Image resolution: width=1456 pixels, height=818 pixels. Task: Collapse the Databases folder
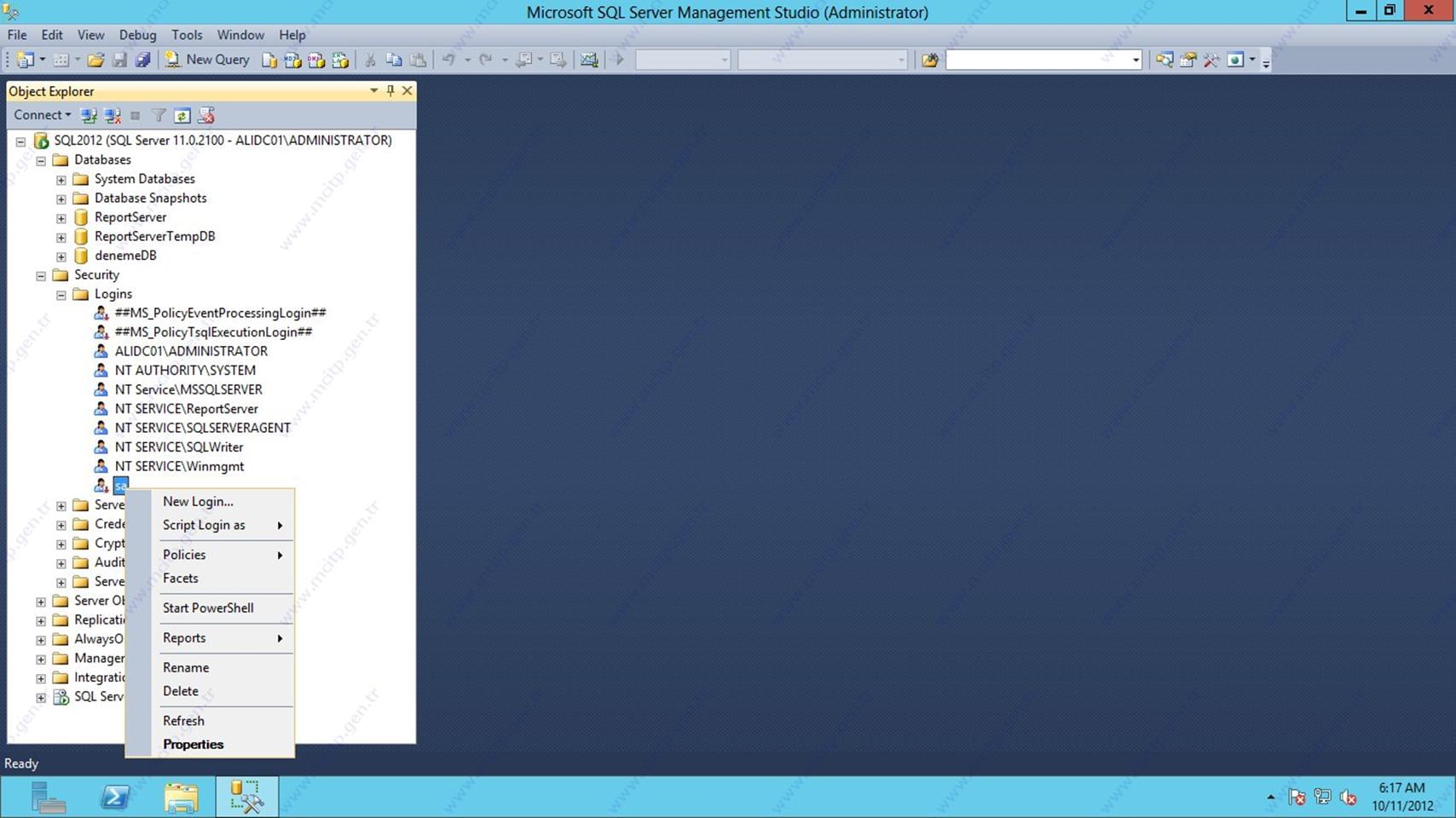41,160
